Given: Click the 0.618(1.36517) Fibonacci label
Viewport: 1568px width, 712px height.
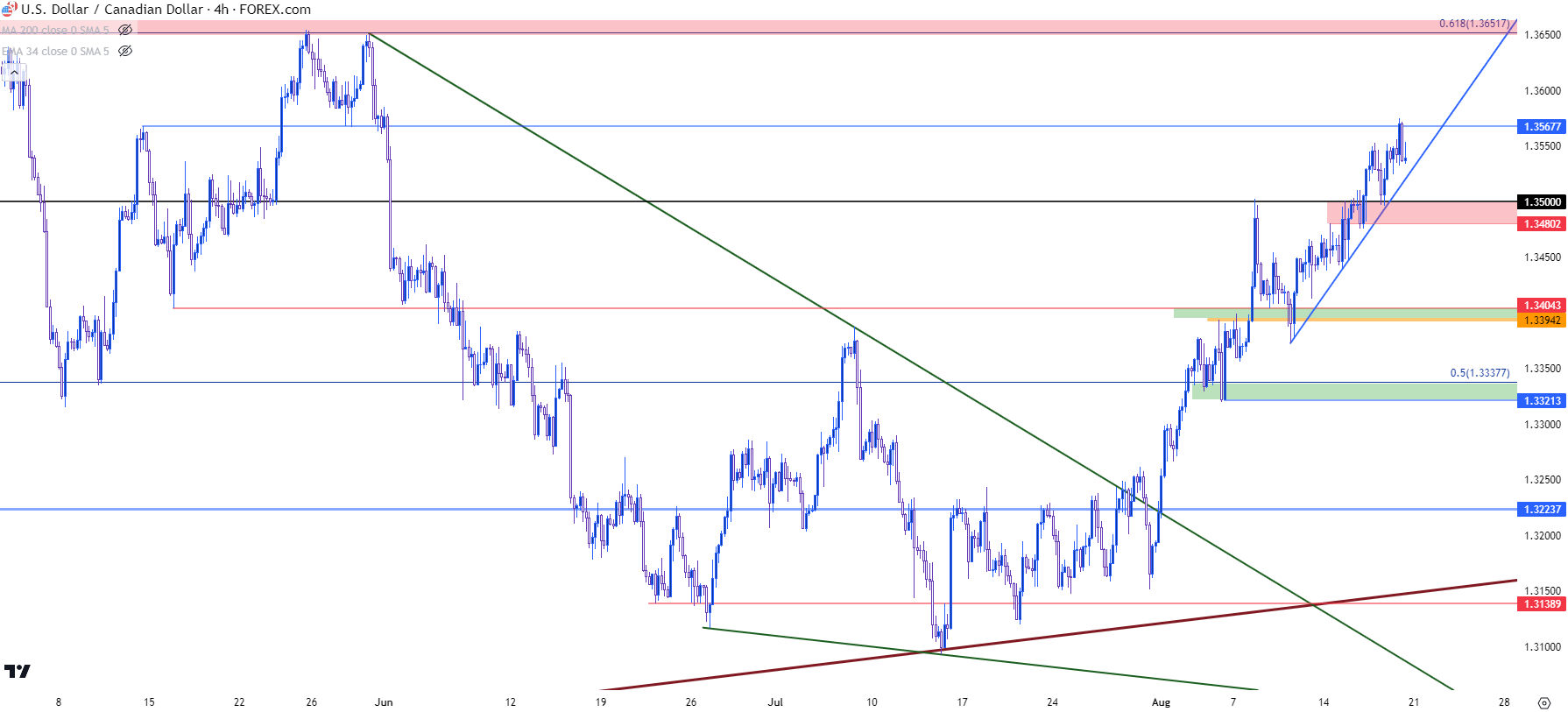Looking at the screenshot, I should click(x=1473, y=24).
